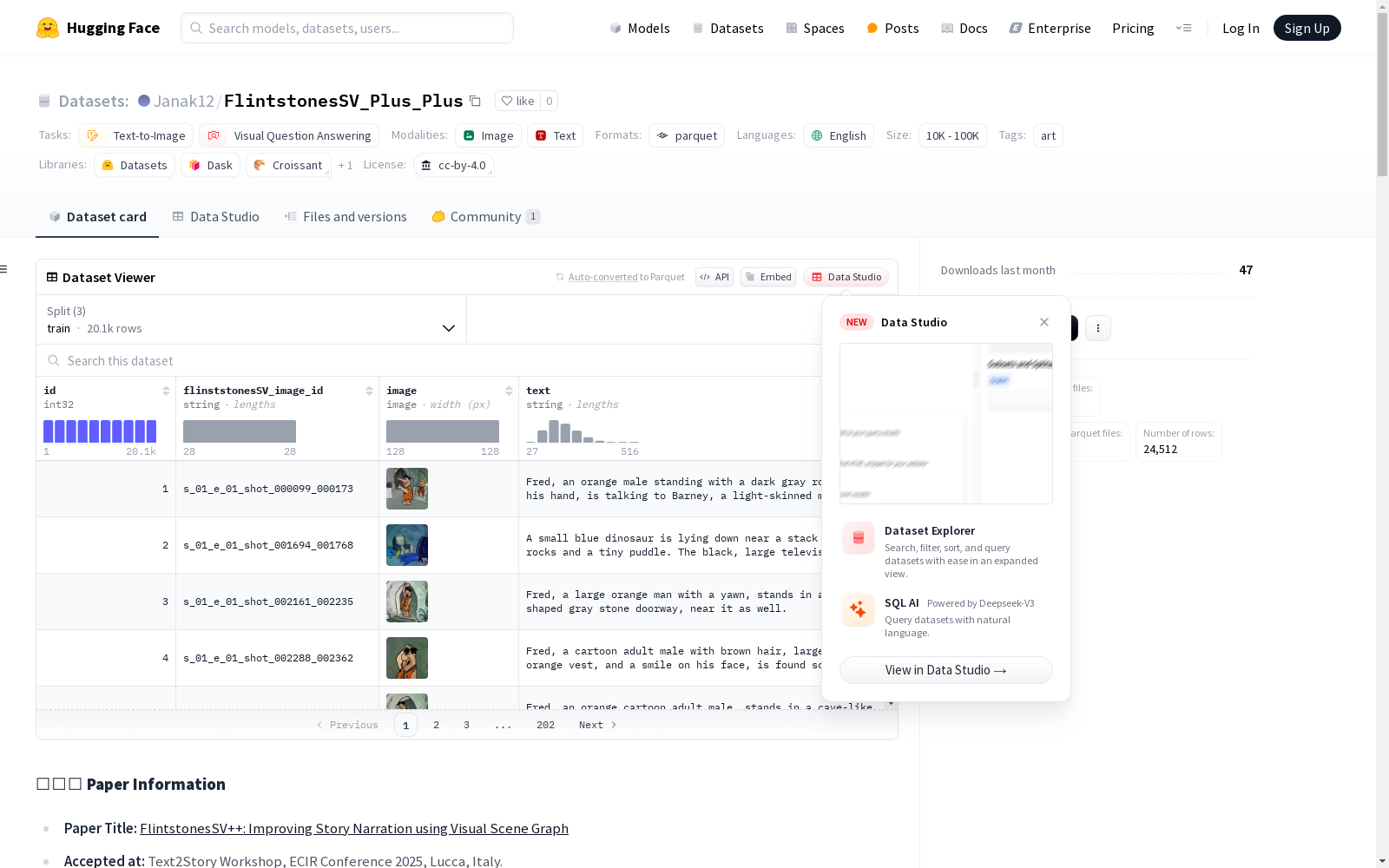This screenshot has height=868, width=1389.
Task: Select the Datasets library tag
Action: (135, 165)
